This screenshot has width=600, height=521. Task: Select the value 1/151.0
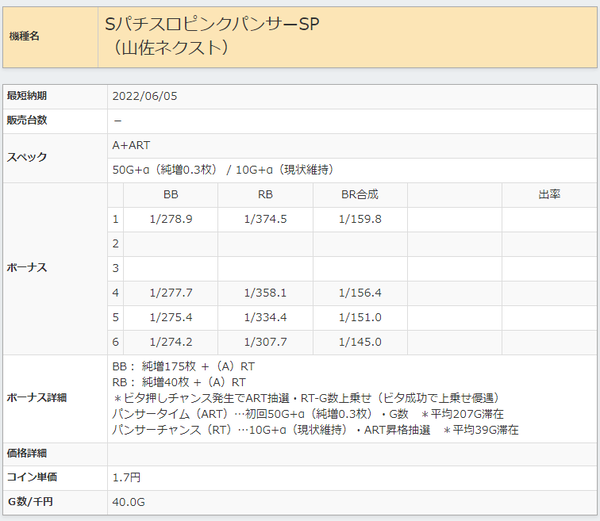point(360,317)
